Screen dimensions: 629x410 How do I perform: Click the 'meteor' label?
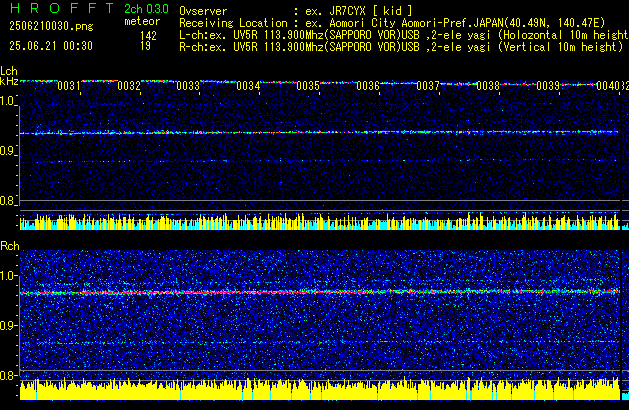point(142,21)
